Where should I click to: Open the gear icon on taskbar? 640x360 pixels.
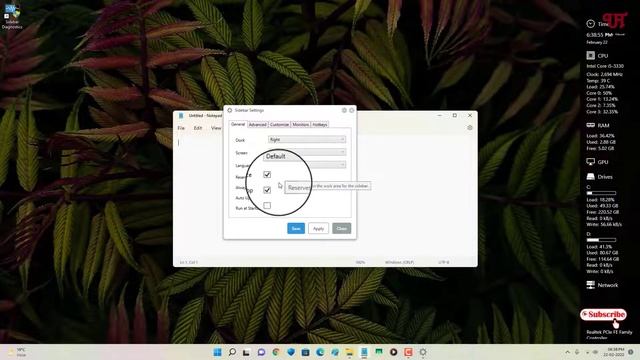(423, 352)
